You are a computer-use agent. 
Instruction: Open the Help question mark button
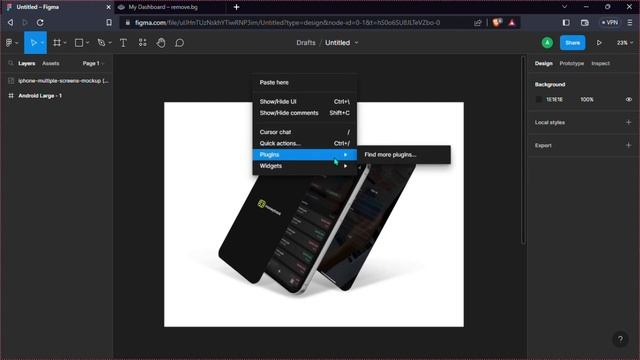(620, 339)
